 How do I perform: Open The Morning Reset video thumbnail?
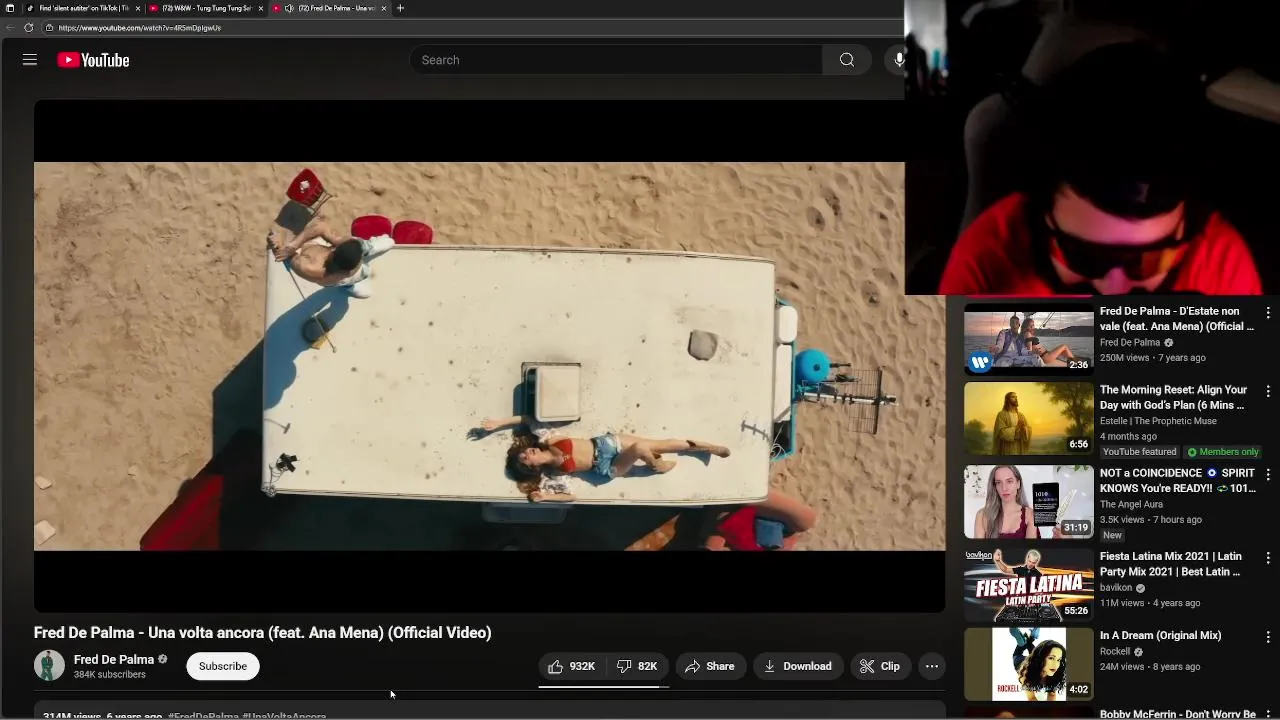coord(1029,418)
